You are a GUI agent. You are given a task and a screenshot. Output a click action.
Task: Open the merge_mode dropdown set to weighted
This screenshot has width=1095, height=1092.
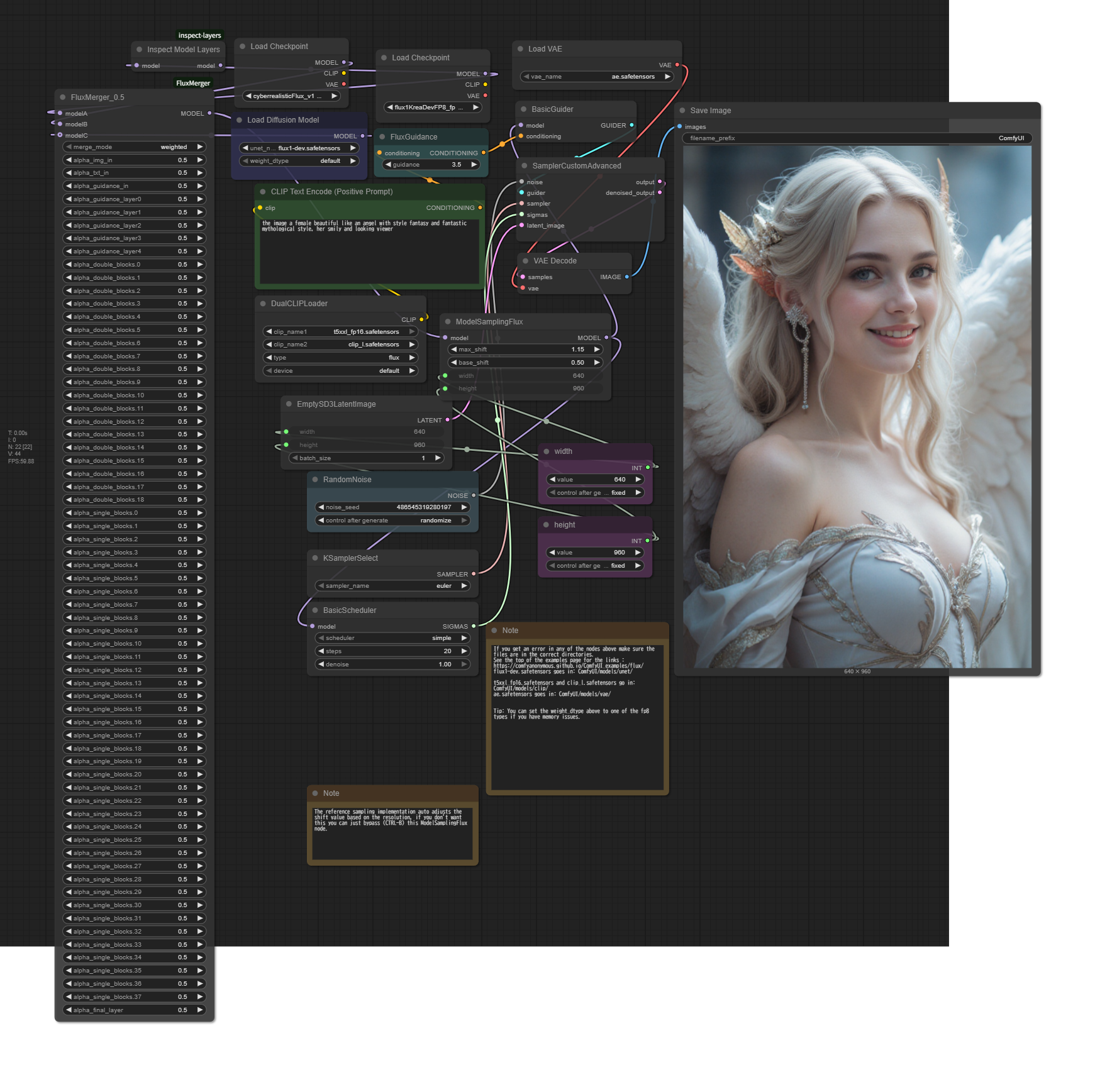(135, 147)
